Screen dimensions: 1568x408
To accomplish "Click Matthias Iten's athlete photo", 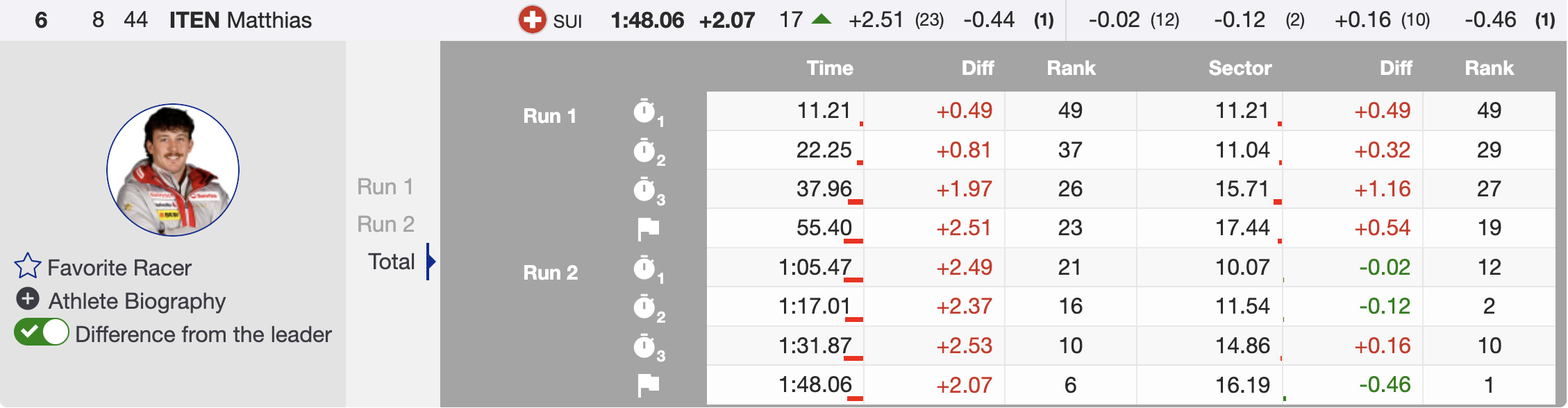I will [173, 170].
